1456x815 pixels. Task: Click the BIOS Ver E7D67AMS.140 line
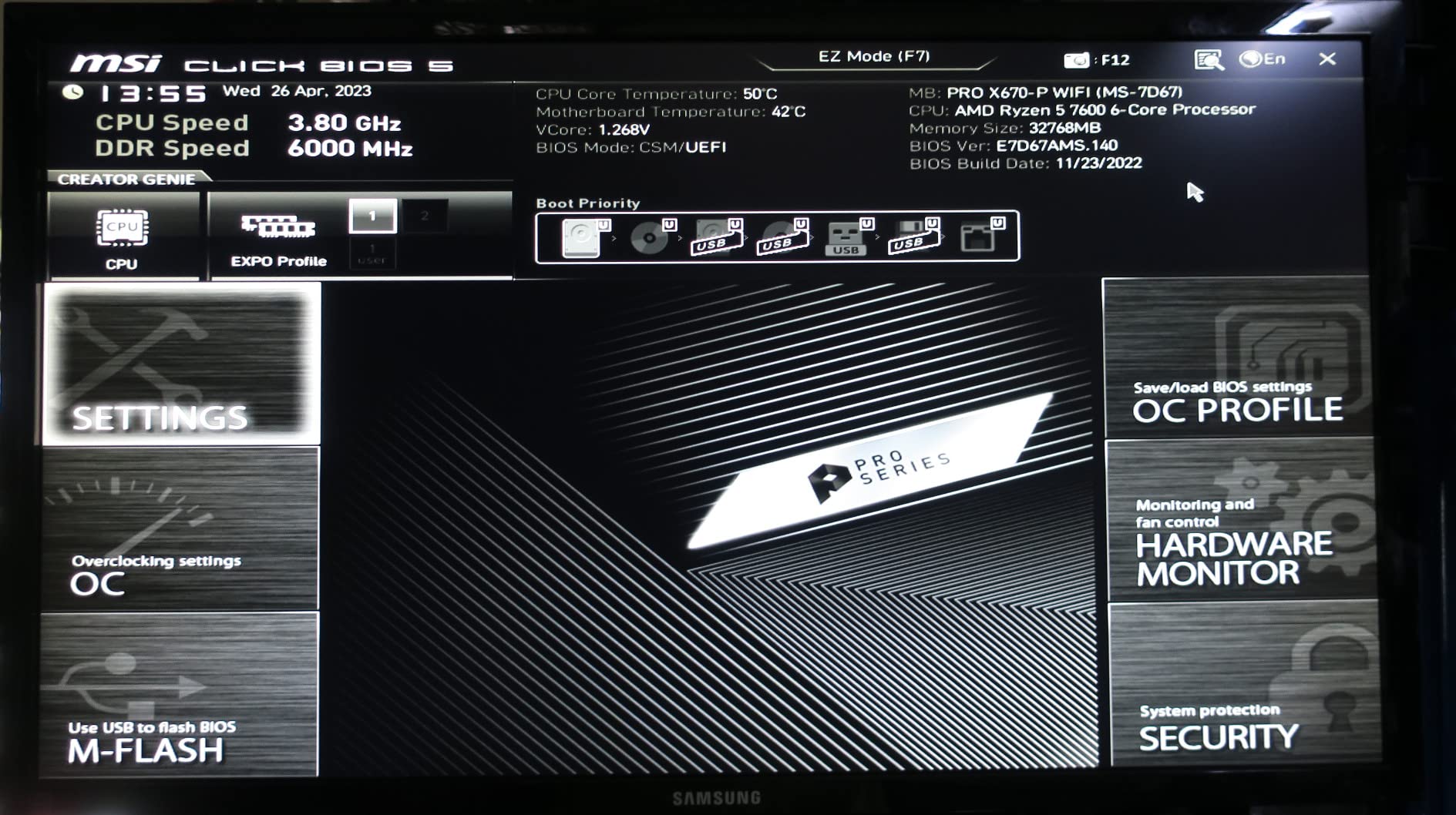tap(1014, 146)
